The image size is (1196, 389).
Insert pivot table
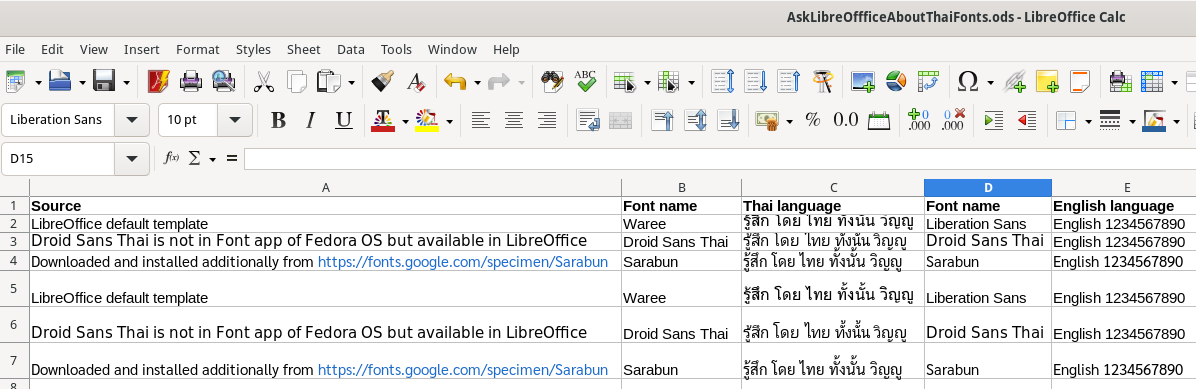928,81
